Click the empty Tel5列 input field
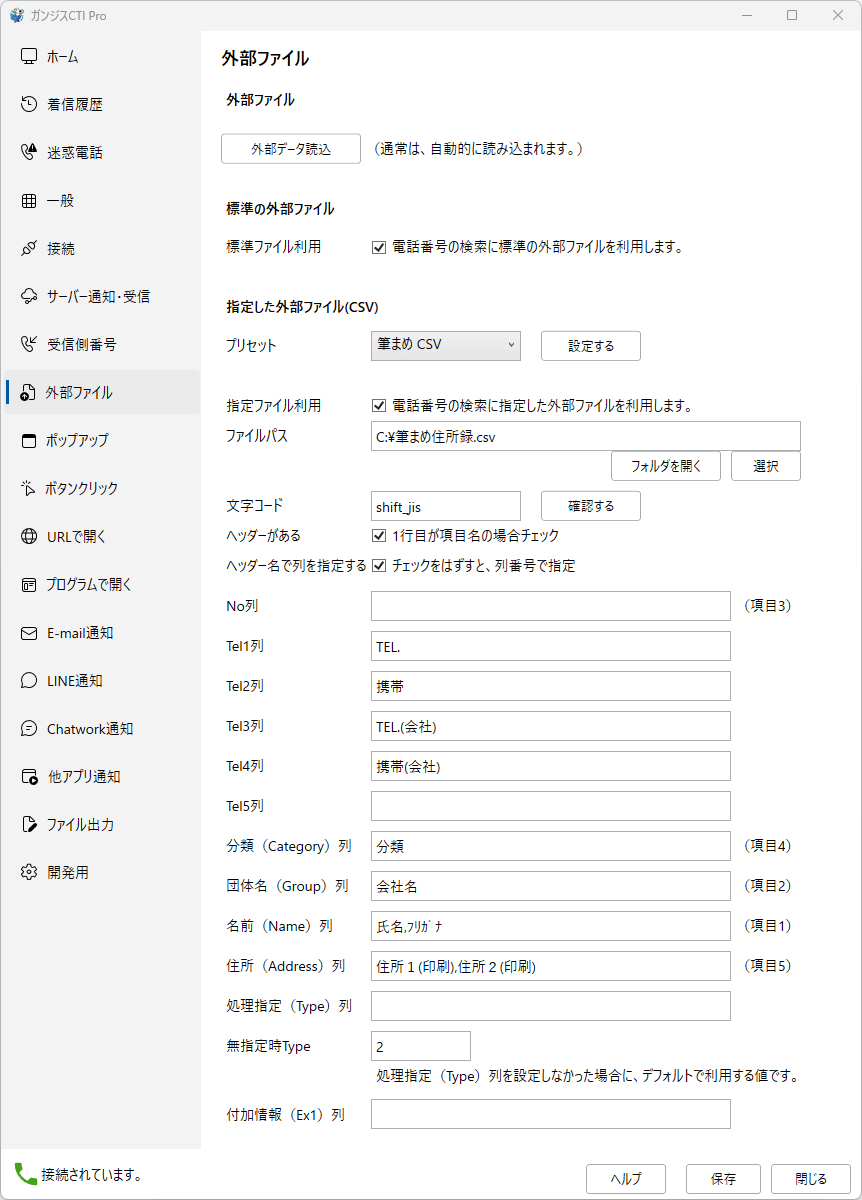The image size is (862, 1200). (x=551, y=806)
